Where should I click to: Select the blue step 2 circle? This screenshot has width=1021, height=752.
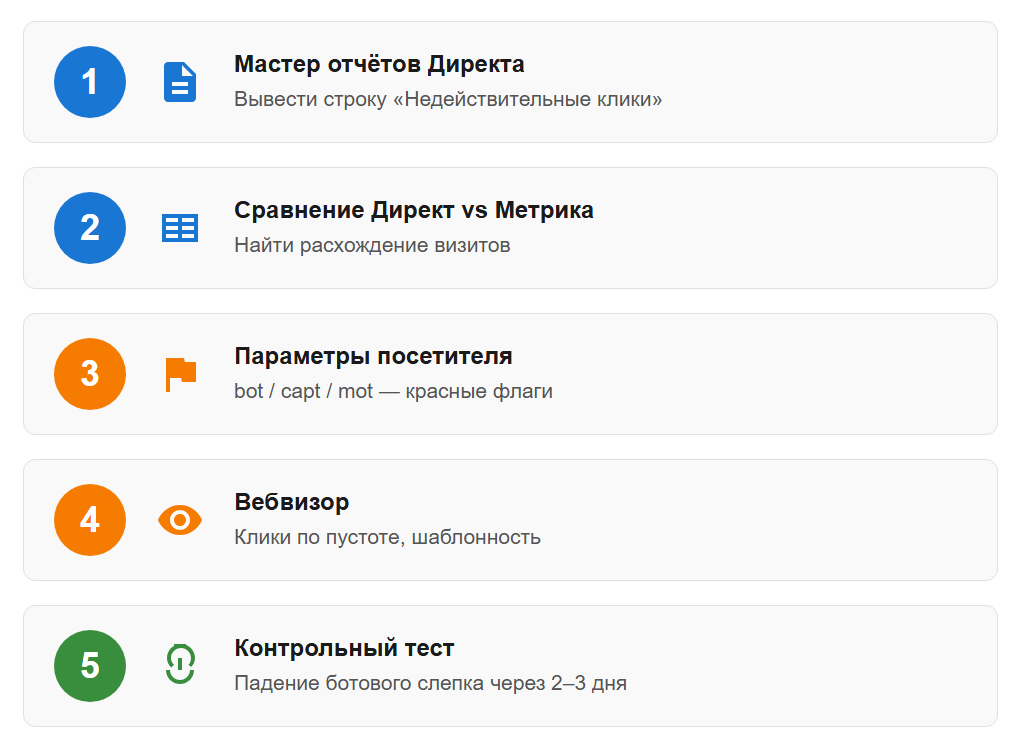90,228
